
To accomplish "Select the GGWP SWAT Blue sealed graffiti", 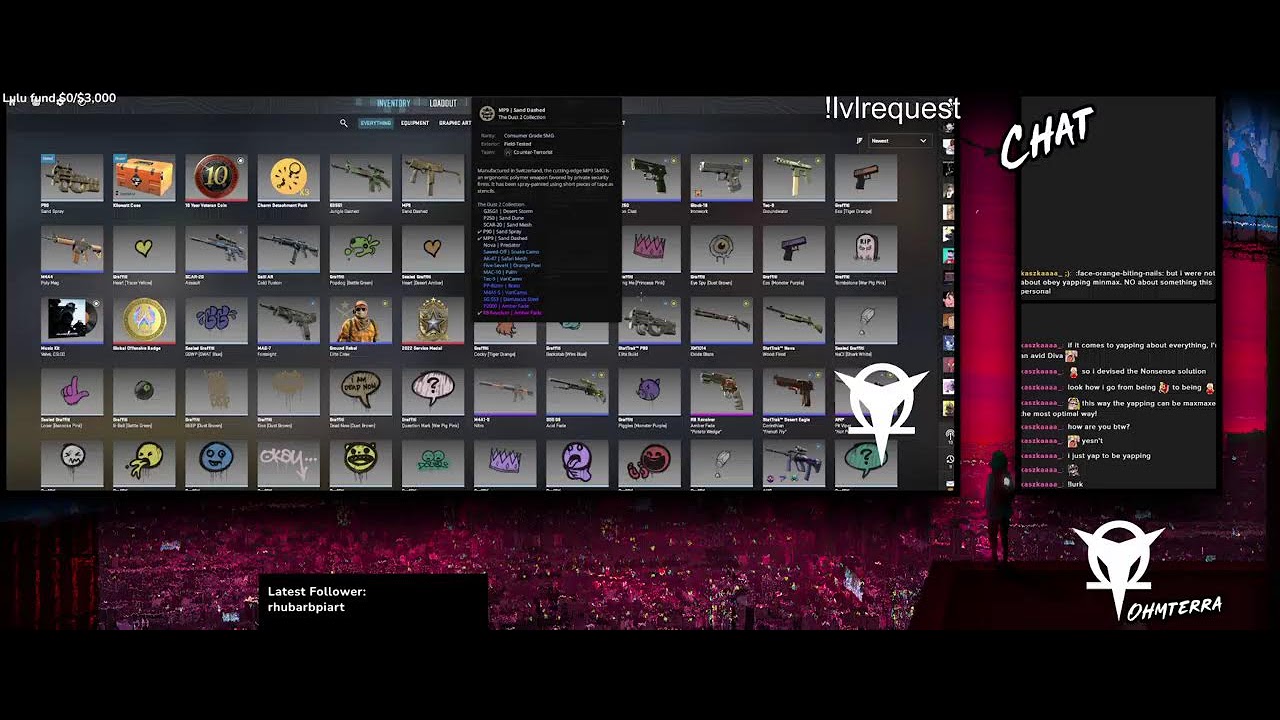I will pos(216,320).
